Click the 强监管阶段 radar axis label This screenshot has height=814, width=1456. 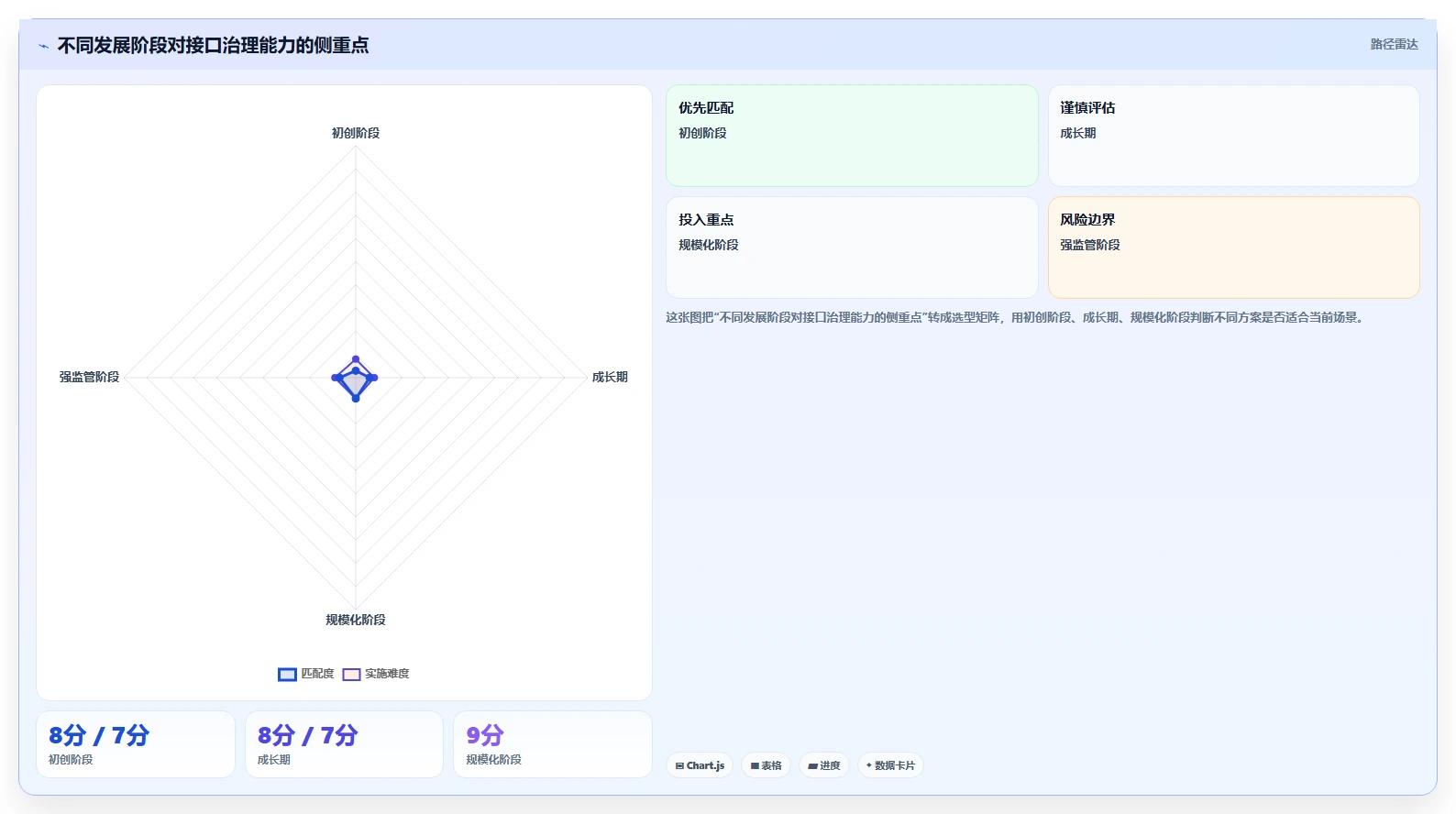click(x=89, y=377)
